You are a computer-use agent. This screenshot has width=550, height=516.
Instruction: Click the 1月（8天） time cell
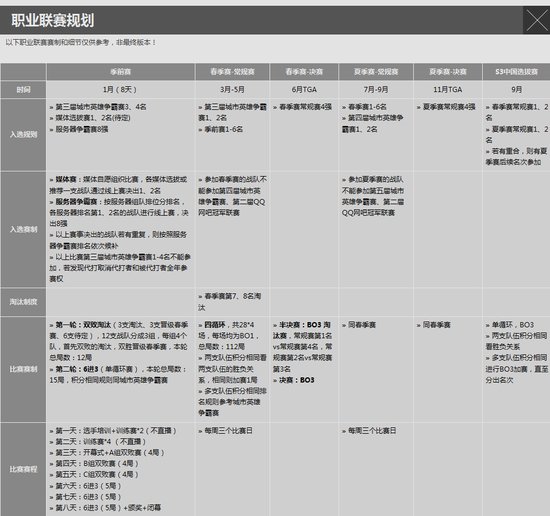(120, 89)
